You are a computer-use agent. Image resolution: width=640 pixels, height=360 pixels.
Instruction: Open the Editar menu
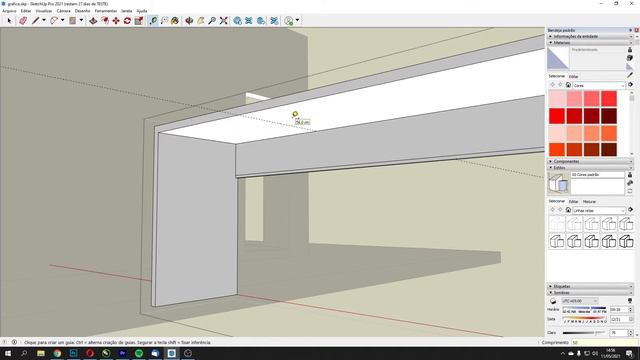26,11
